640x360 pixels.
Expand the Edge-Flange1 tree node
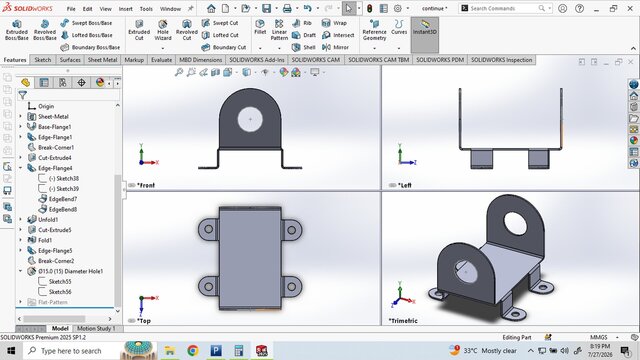pos(20,137)
